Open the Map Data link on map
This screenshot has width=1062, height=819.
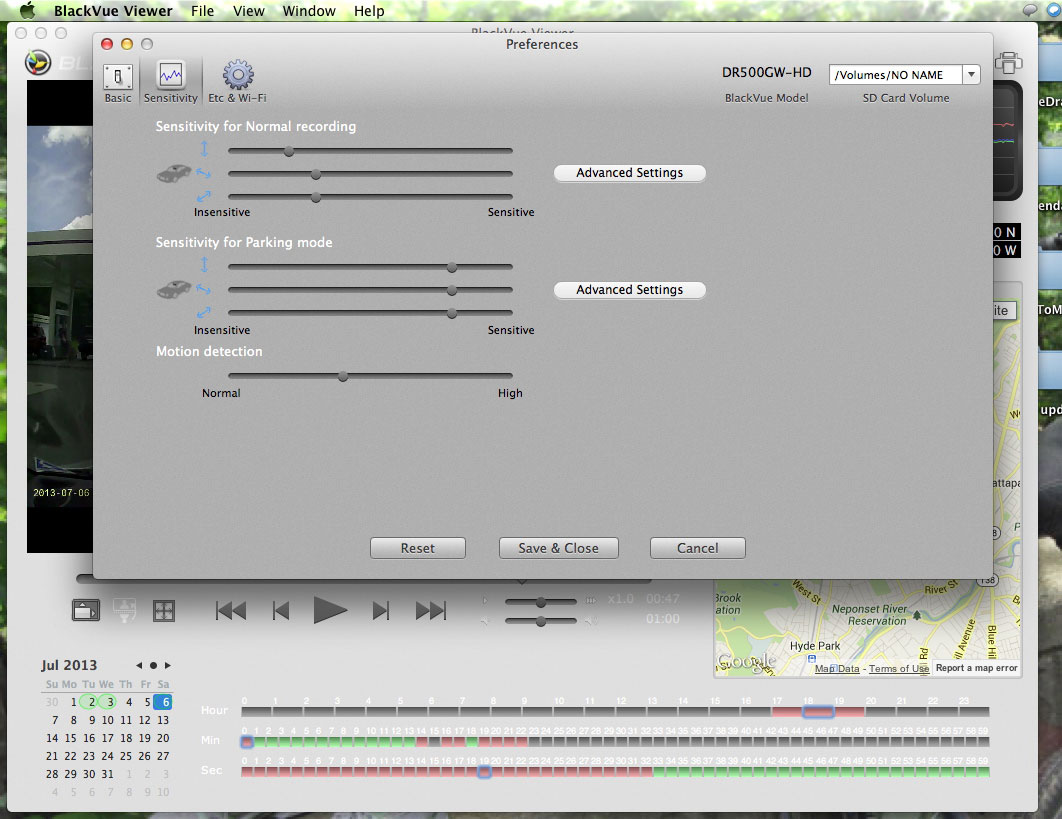pos(836,669)
